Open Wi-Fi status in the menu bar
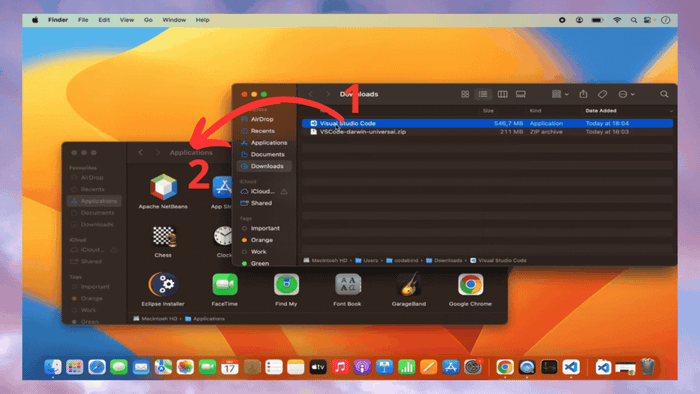The width and height of the screenshot is (700, 394). (x=617, y=20)
